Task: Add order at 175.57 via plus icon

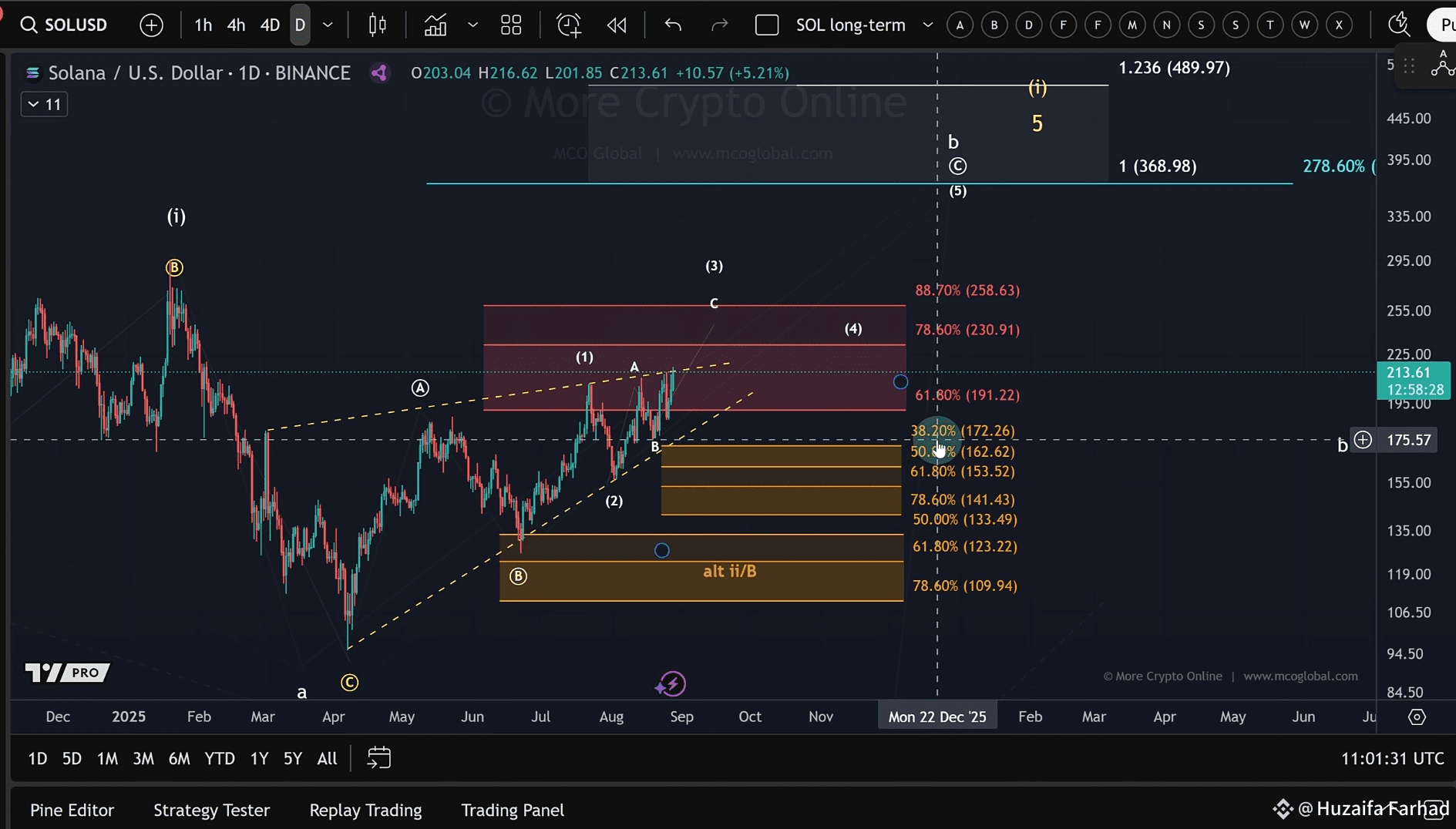Action: click(1363, 440)
